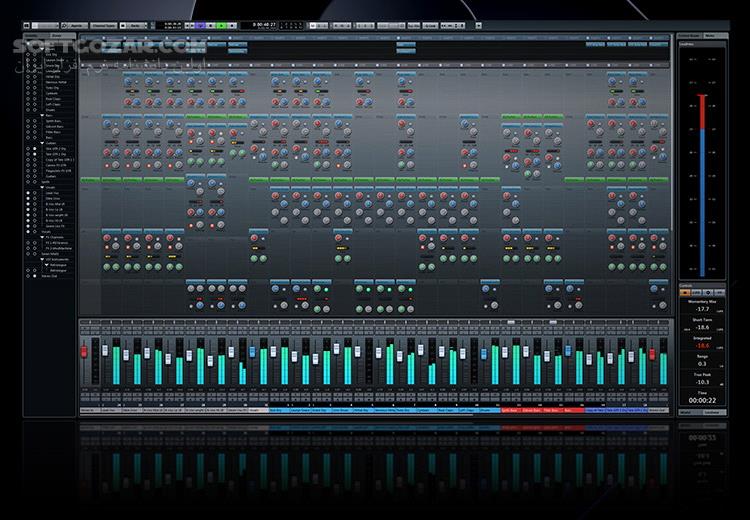
Task: Select HiHat Dry in the channel list
Action: [x=53, y=77]
